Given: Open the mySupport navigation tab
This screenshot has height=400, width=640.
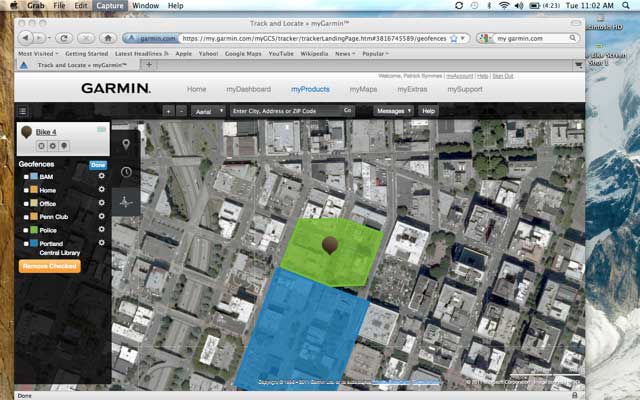Looking at the screenshot, I should tap(465, 89).
